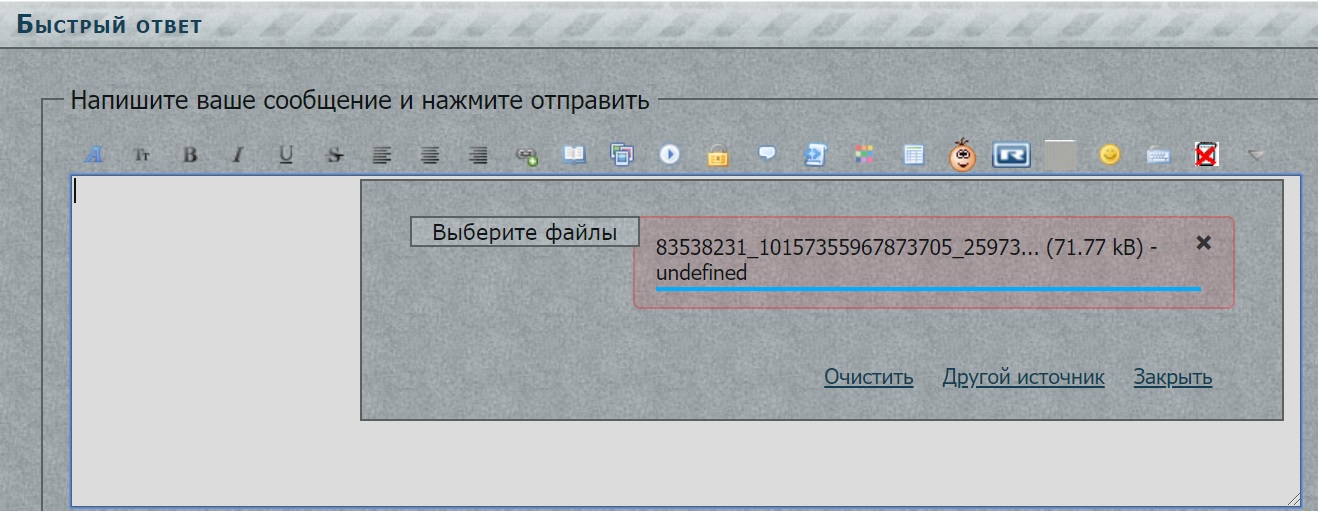Image resolution: width=1318 pixels, height=511 pixels.
Task: Click the cartoon face avatar icon
Action: (962, 155)
